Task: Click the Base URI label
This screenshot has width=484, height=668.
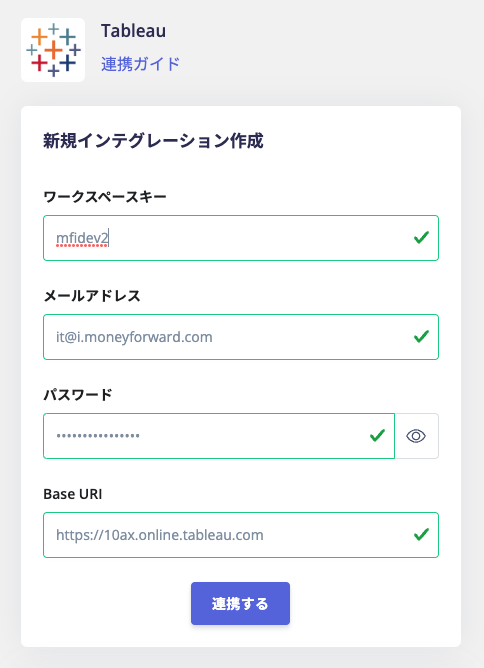Action: click(x=73, y=494)
